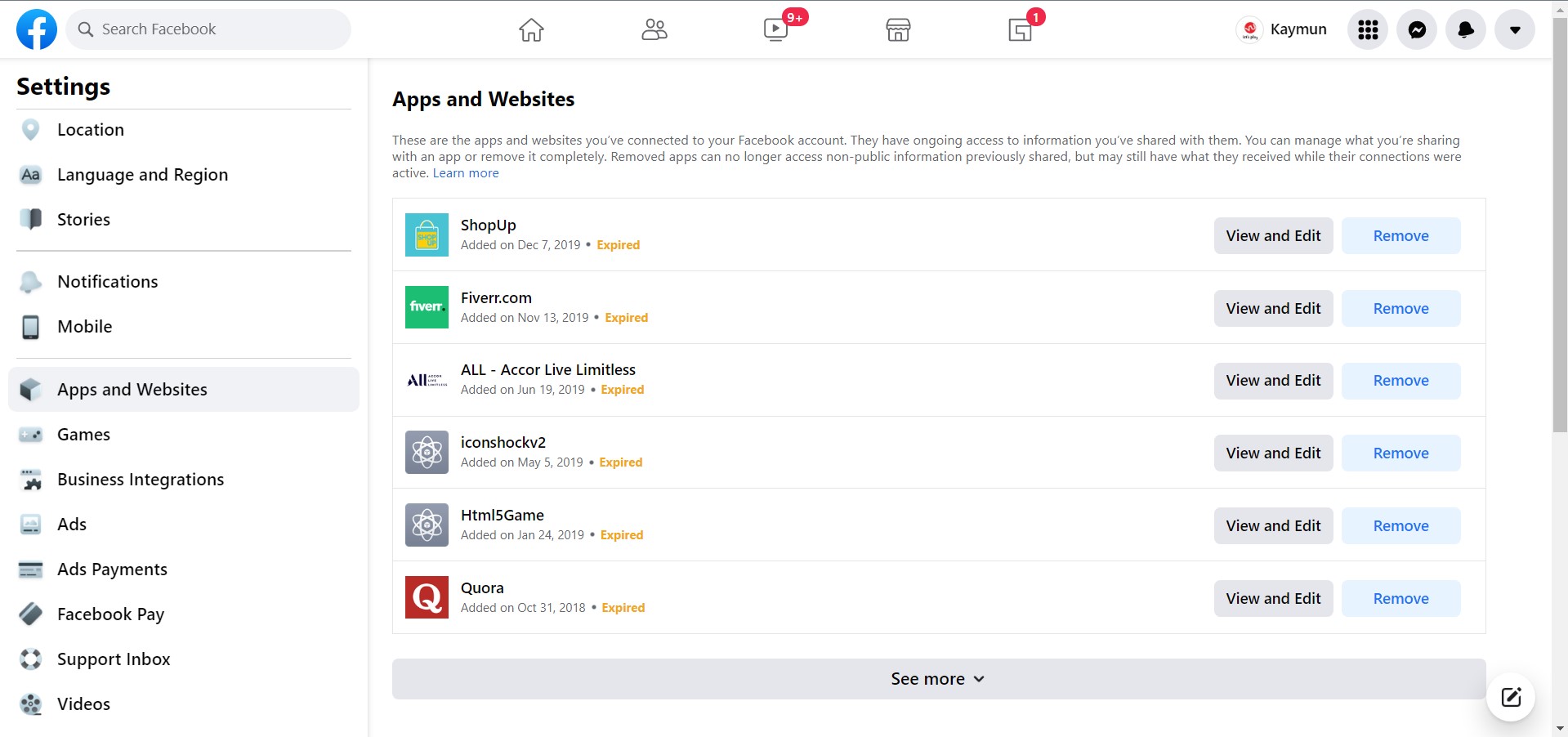Click the Support Inbox lifebuoy icon

click(30, 659)
